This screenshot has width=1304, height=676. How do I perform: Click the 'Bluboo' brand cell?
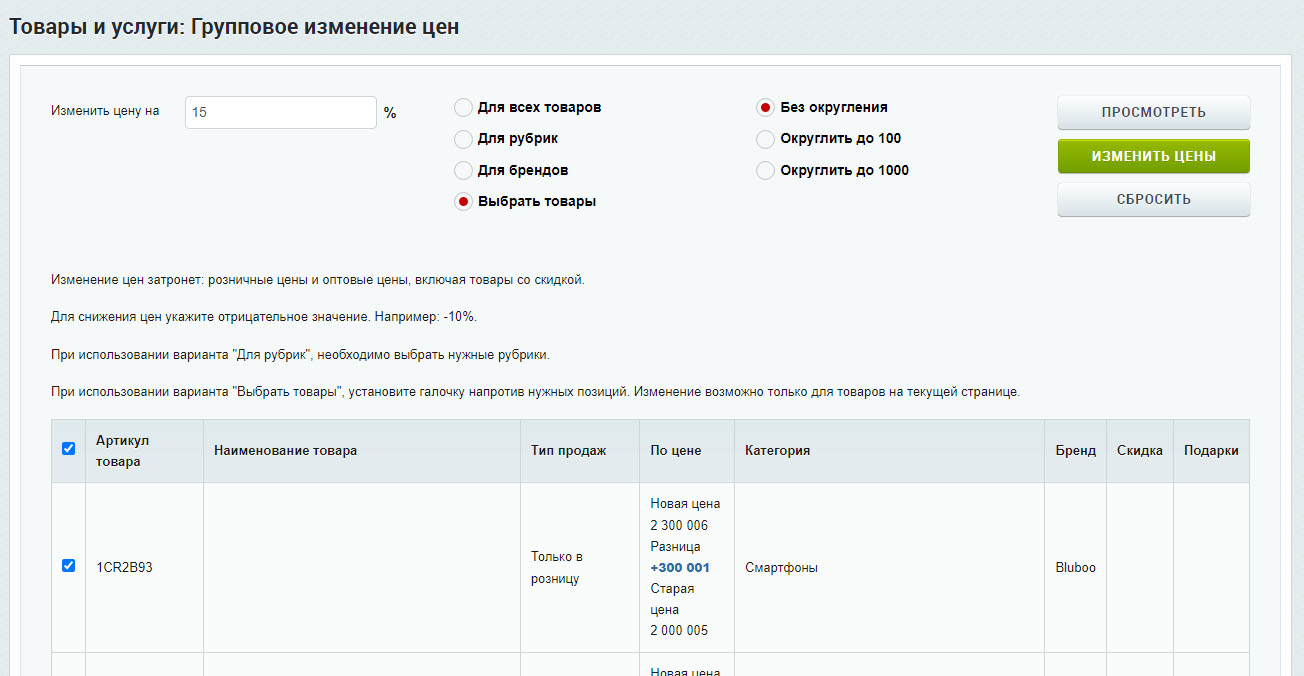click(x=1075, y=568)
